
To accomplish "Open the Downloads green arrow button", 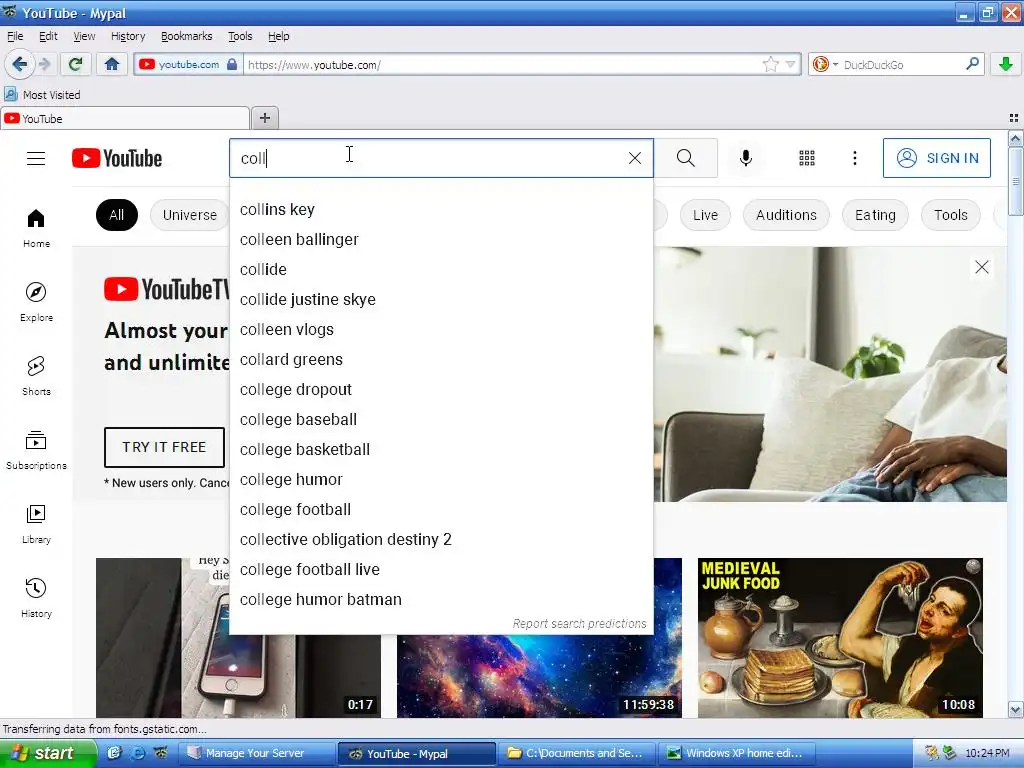I will [x=1006, y=64].
